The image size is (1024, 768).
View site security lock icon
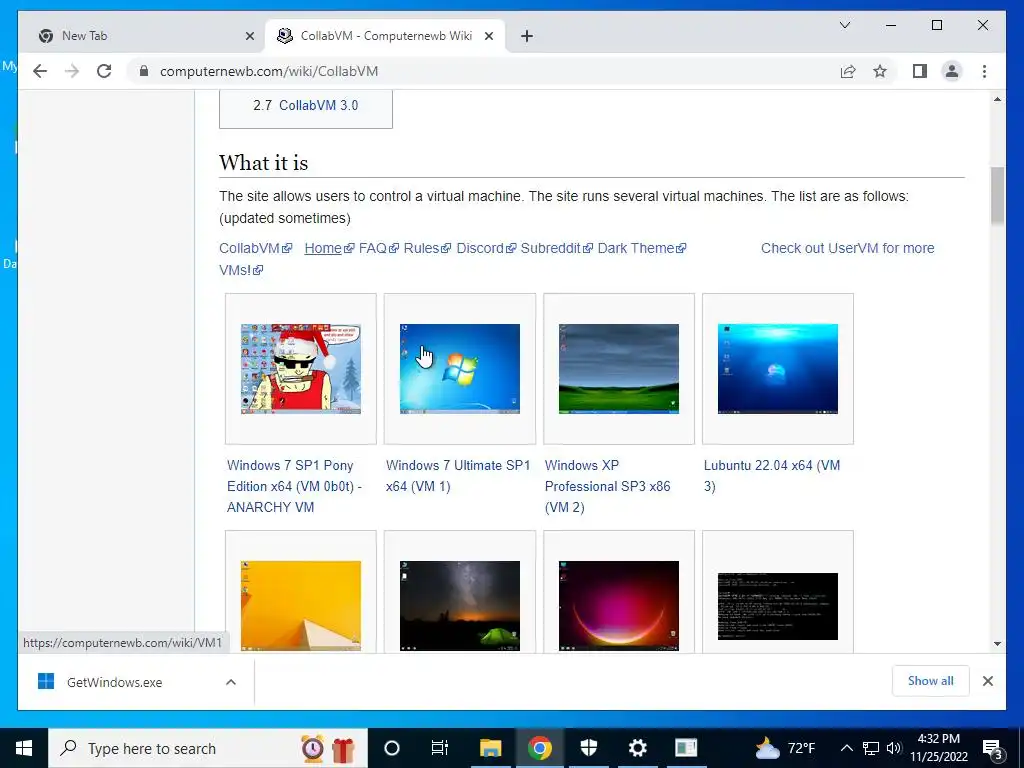144,71
